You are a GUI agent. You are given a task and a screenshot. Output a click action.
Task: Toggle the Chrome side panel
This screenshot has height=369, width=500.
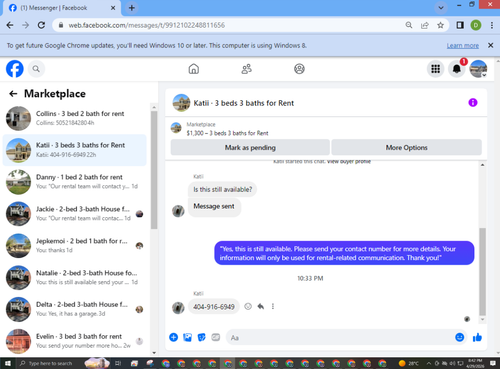(x=460, y=25)
